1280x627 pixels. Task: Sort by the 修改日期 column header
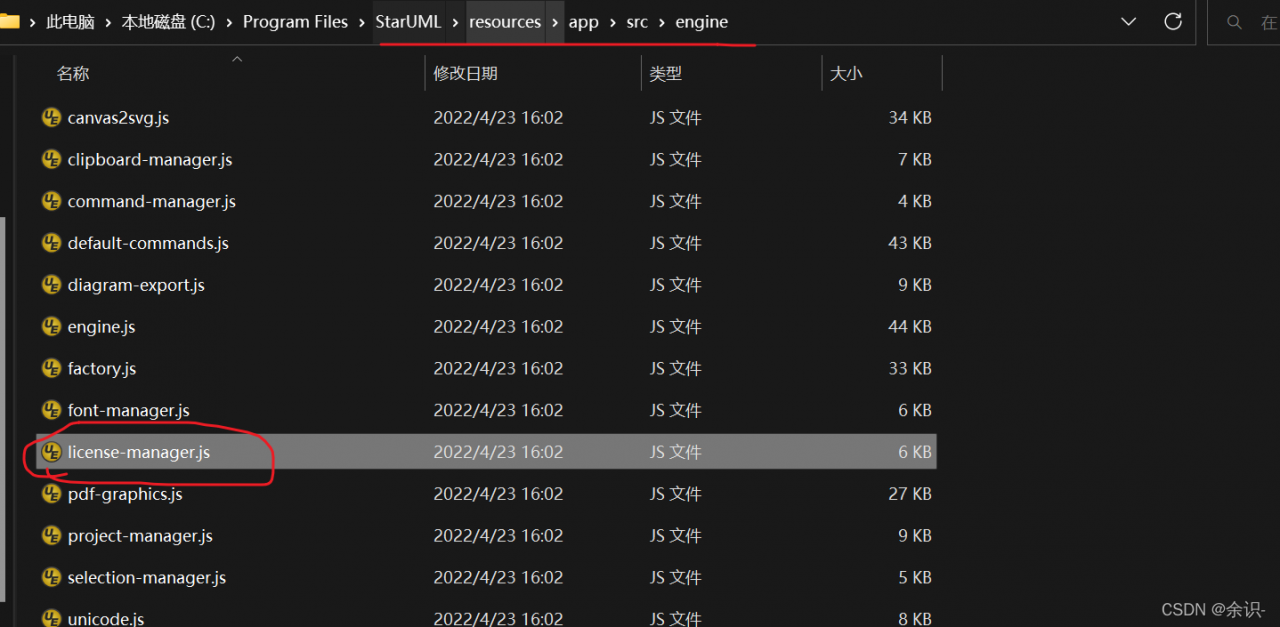coord(465,74)
